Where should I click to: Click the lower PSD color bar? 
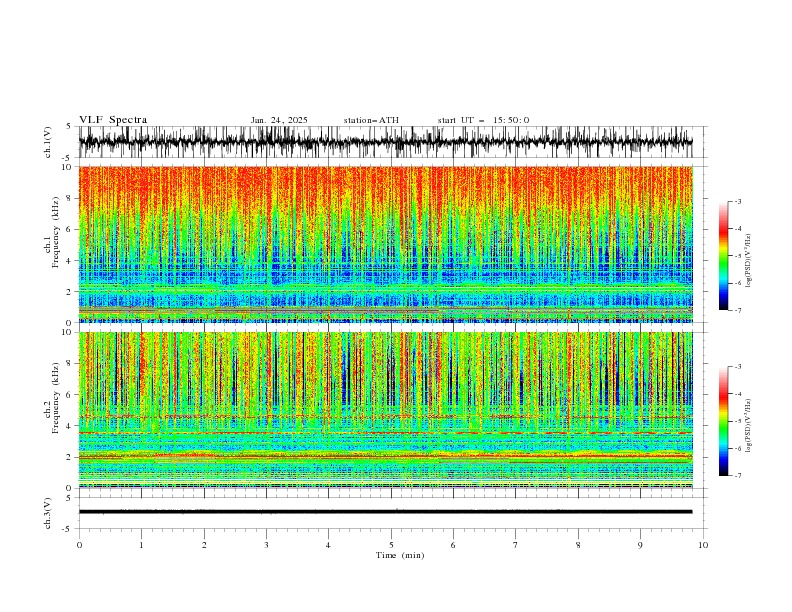click(723, 421)
